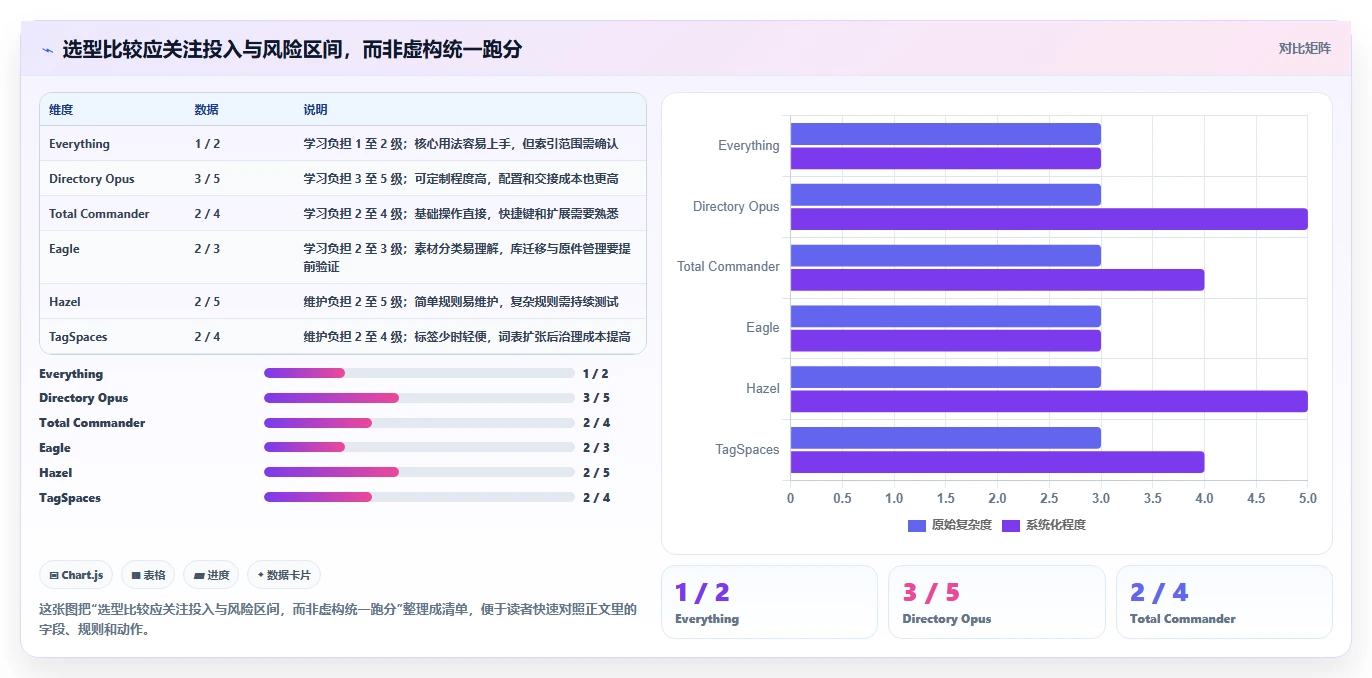Click the 说明 column header
The height and width of the screenshot is (678, 1372).
pos(316,110)
